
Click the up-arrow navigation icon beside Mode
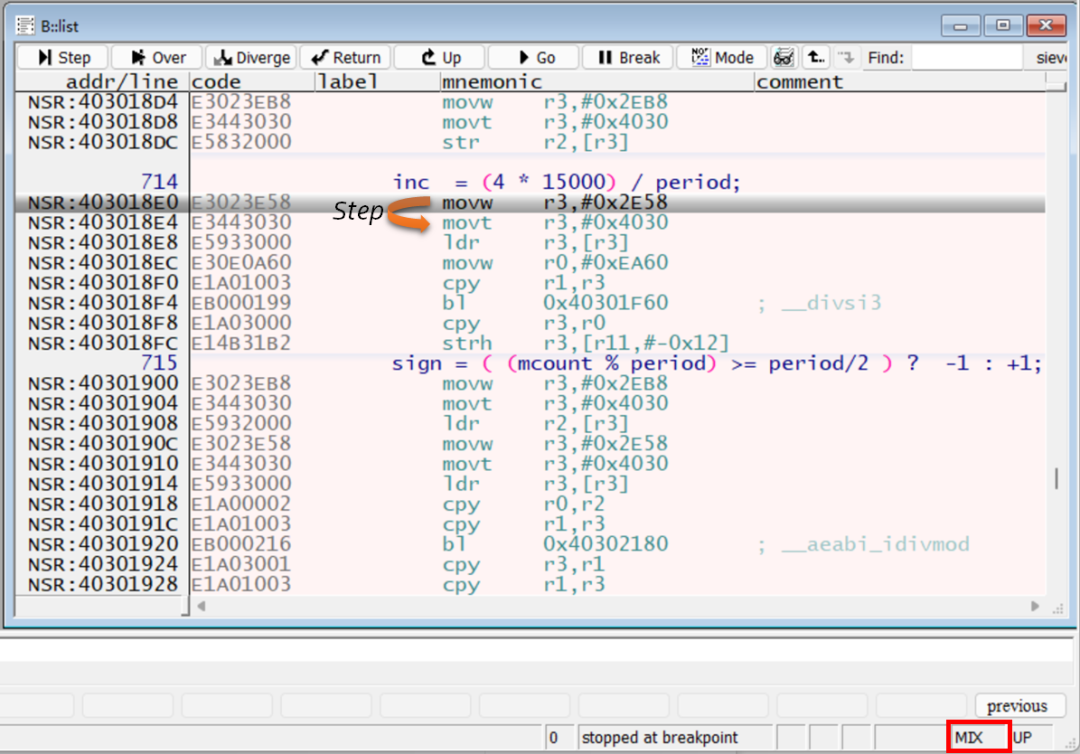pyautogui.click(x=815, y=57)
